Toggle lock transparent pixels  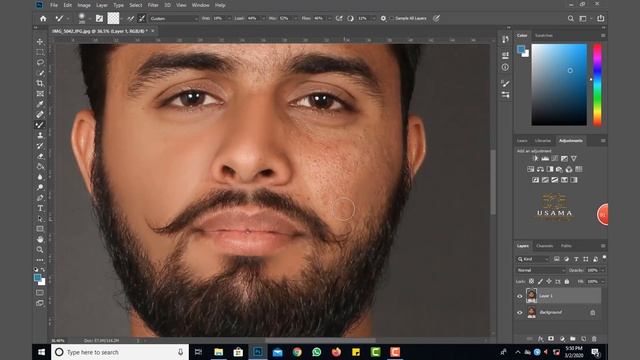pyautogui.click(x=531, y=281)
